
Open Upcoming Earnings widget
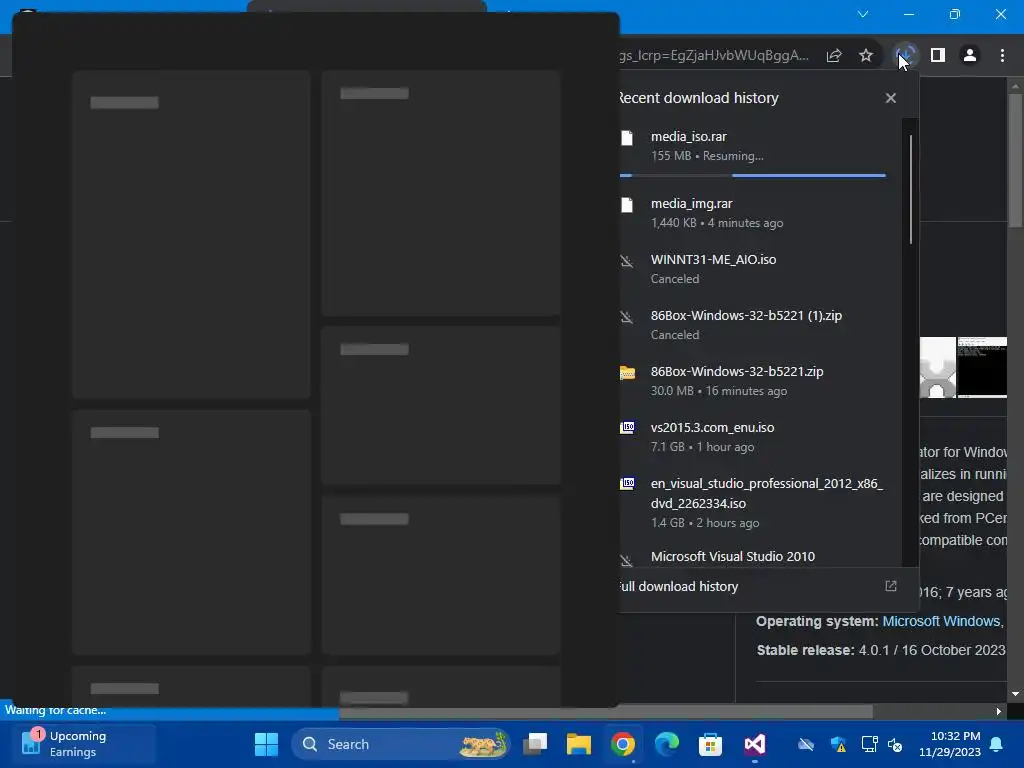point(82,744)
